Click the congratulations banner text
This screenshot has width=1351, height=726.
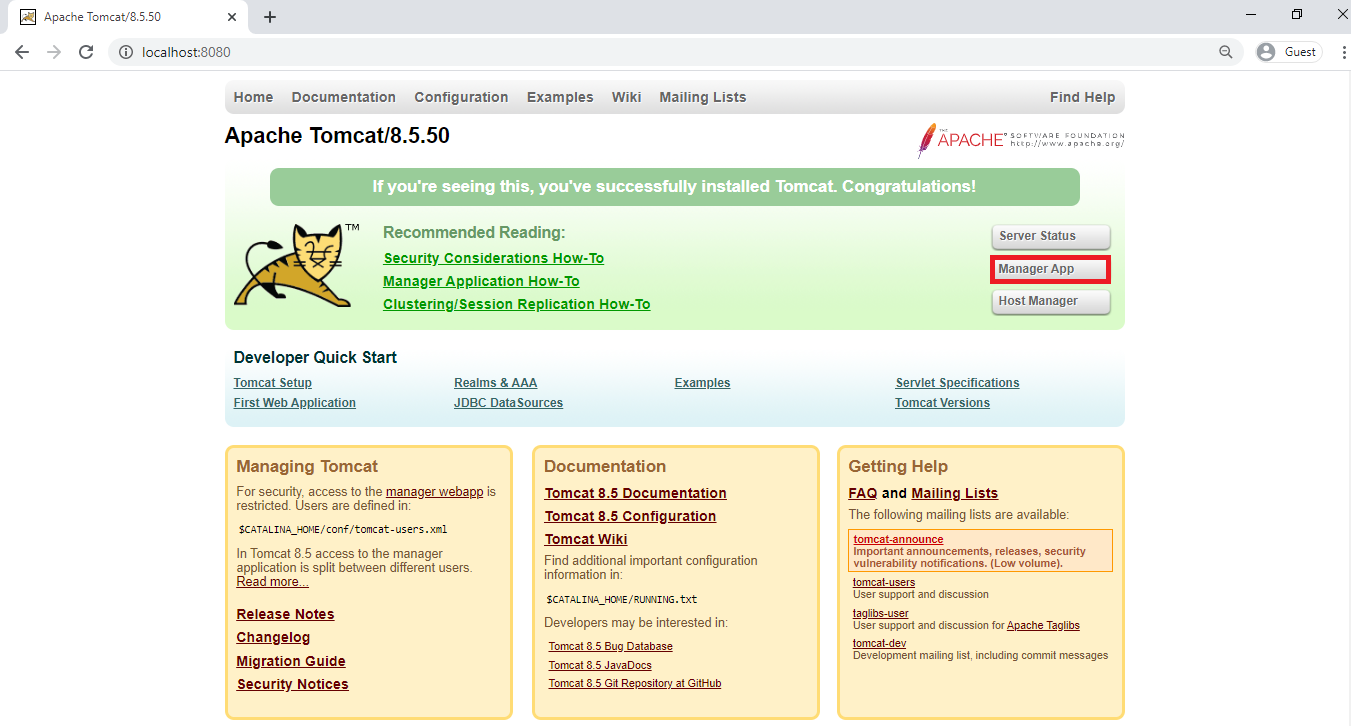coord(674,187)
